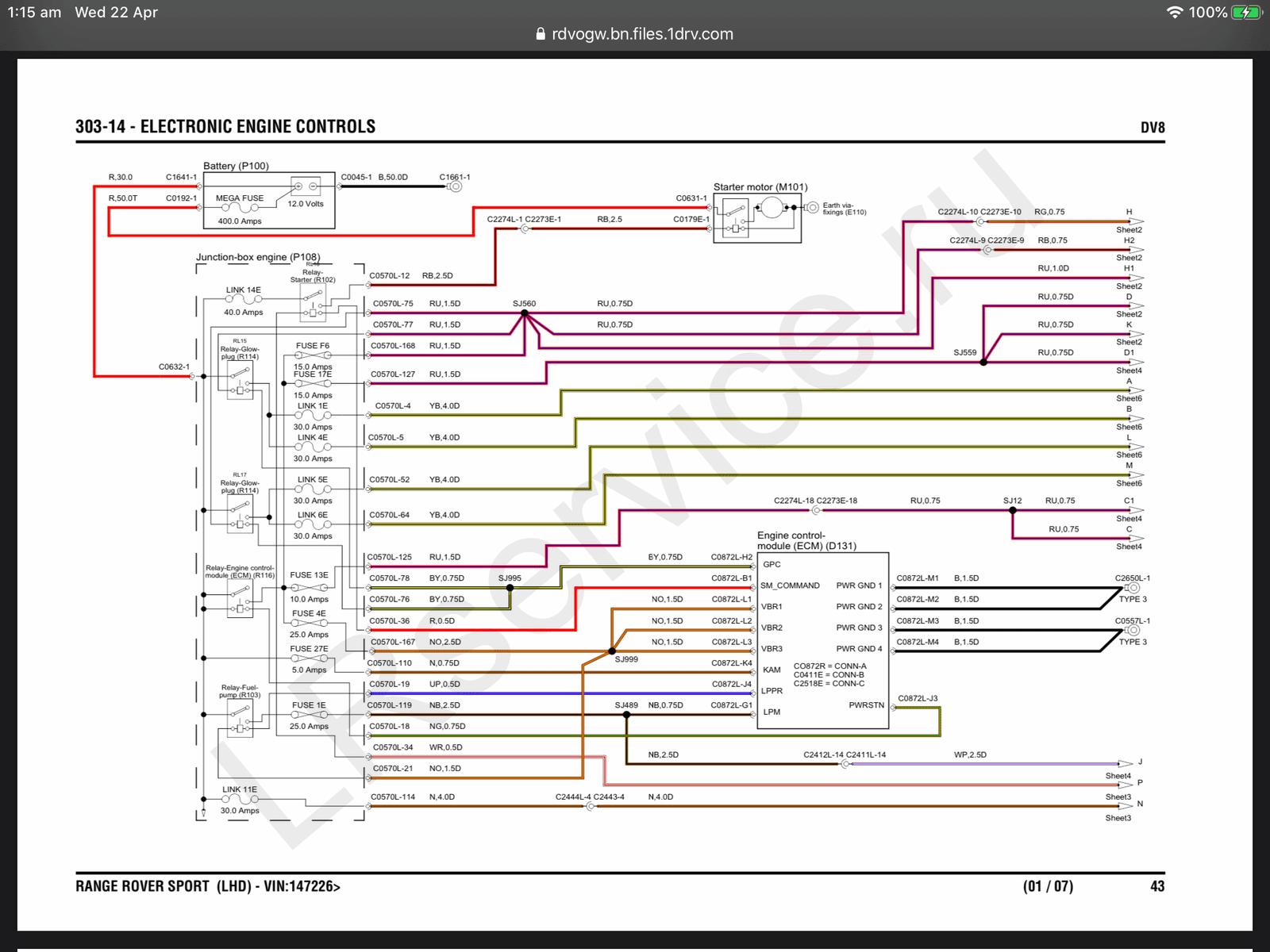1270x952 pixels.
Task: Click the 'C2412L-14 C2411L-14' connector label
Action: pyautogui.click(x=845, y=755)
